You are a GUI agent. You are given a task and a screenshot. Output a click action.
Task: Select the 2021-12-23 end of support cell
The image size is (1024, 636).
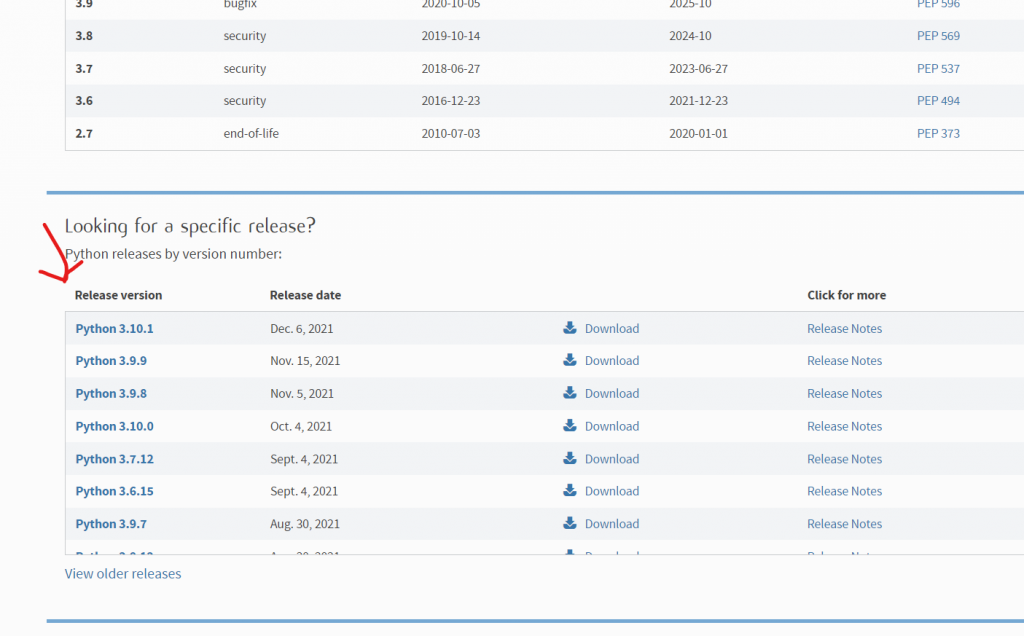tap(698, 101)
